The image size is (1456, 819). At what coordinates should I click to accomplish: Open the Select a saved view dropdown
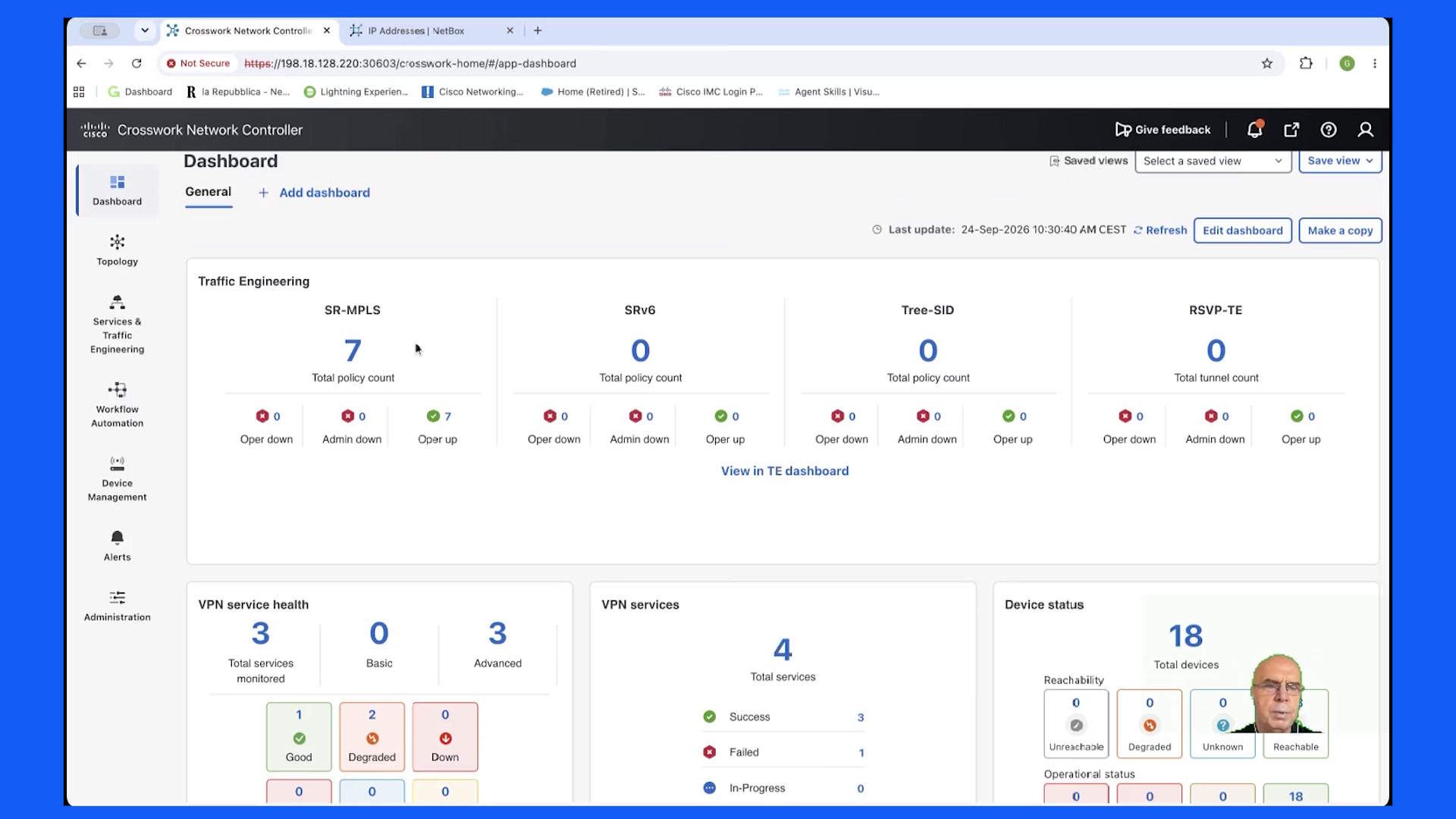coord(1213,161)
